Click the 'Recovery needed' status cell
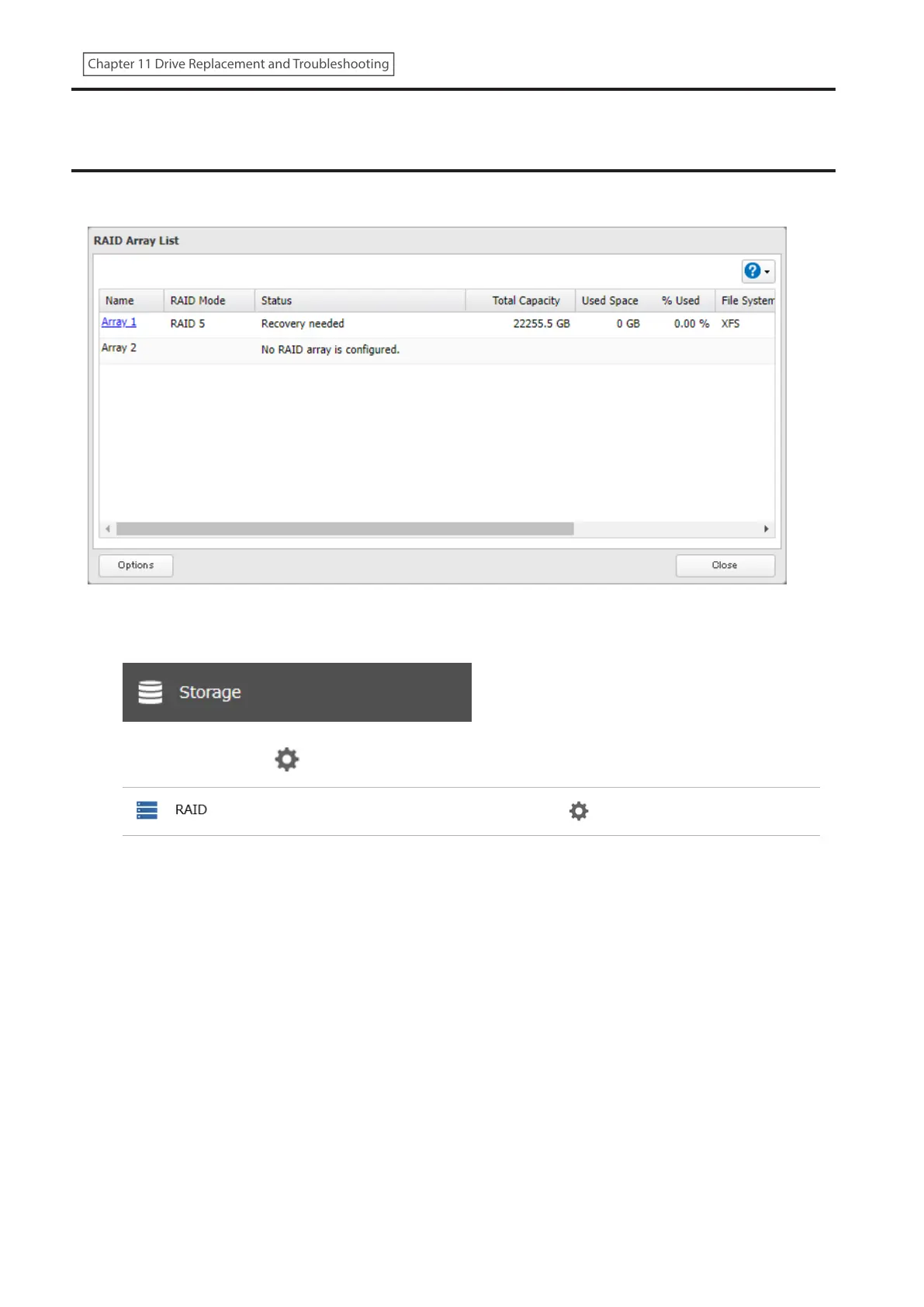The height and width of the screenshot is (1307, 924). (303, 324)
